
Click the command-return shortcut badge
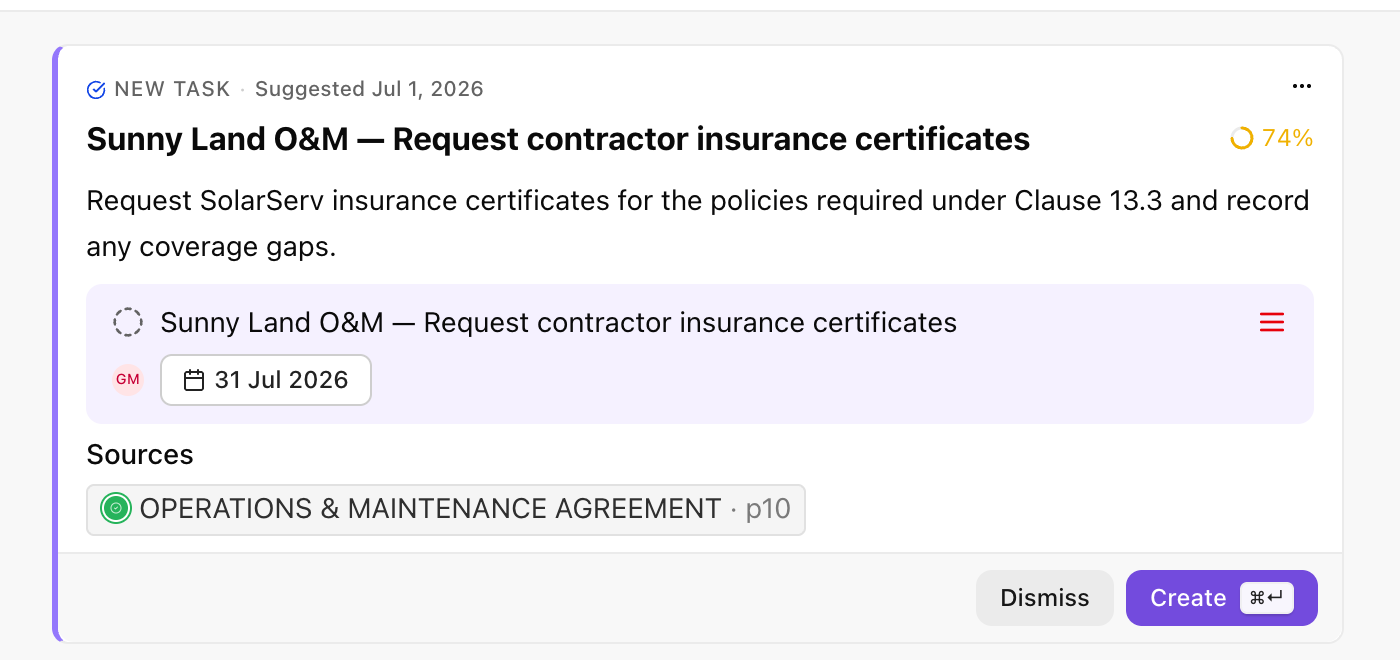pos(1267,598)
